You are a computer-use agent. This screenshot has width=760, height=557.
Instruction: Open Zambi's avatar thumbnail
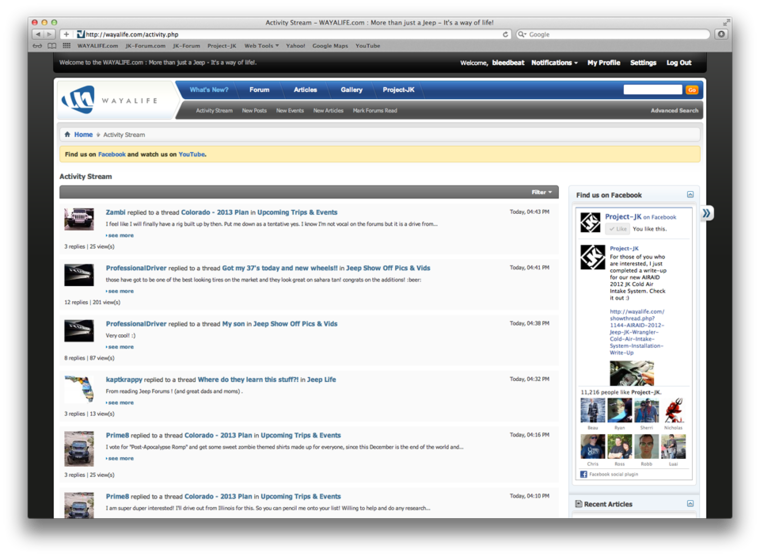click(79, 218)
